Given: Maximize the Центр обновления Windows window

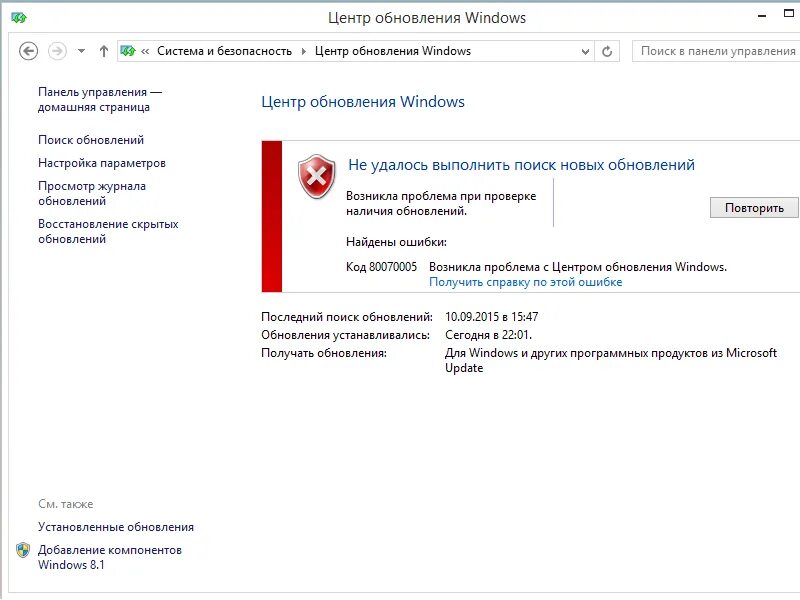Looking at the screenshot, I should [x=789, y=14].
